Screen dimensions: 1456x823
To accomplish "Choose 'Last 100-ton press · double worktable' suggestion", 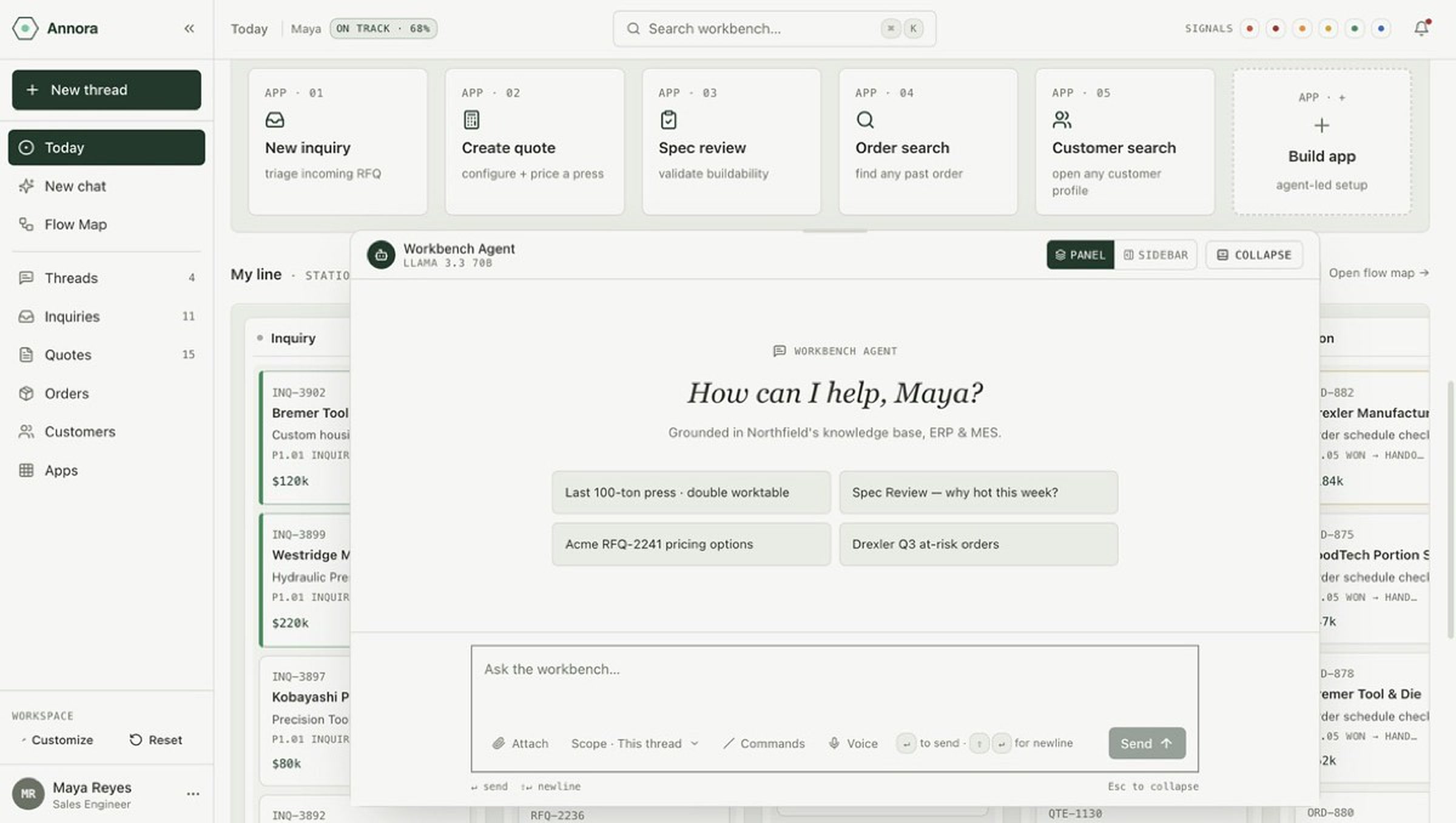I will [x=691, y=492].
